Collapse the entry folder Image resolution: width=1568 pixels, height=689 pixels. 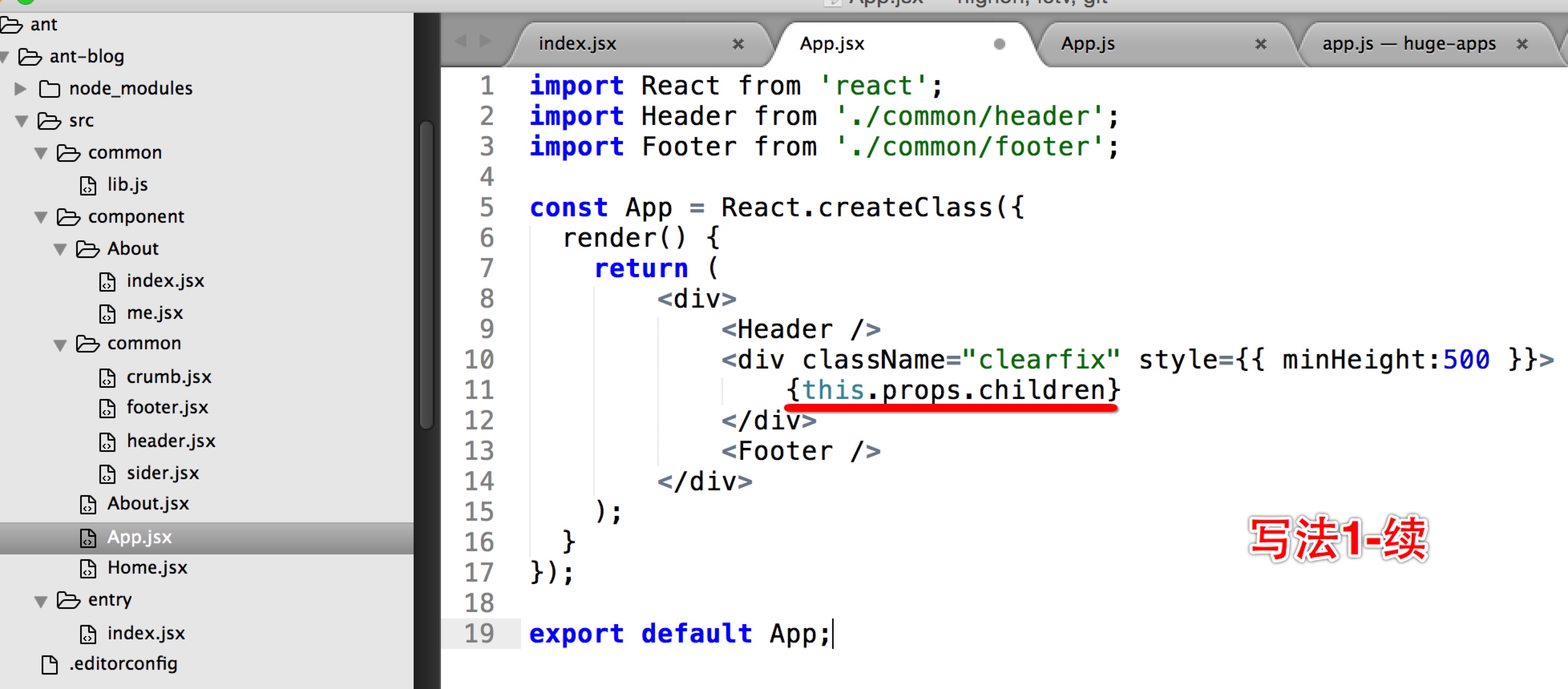[x=41, y=601]
